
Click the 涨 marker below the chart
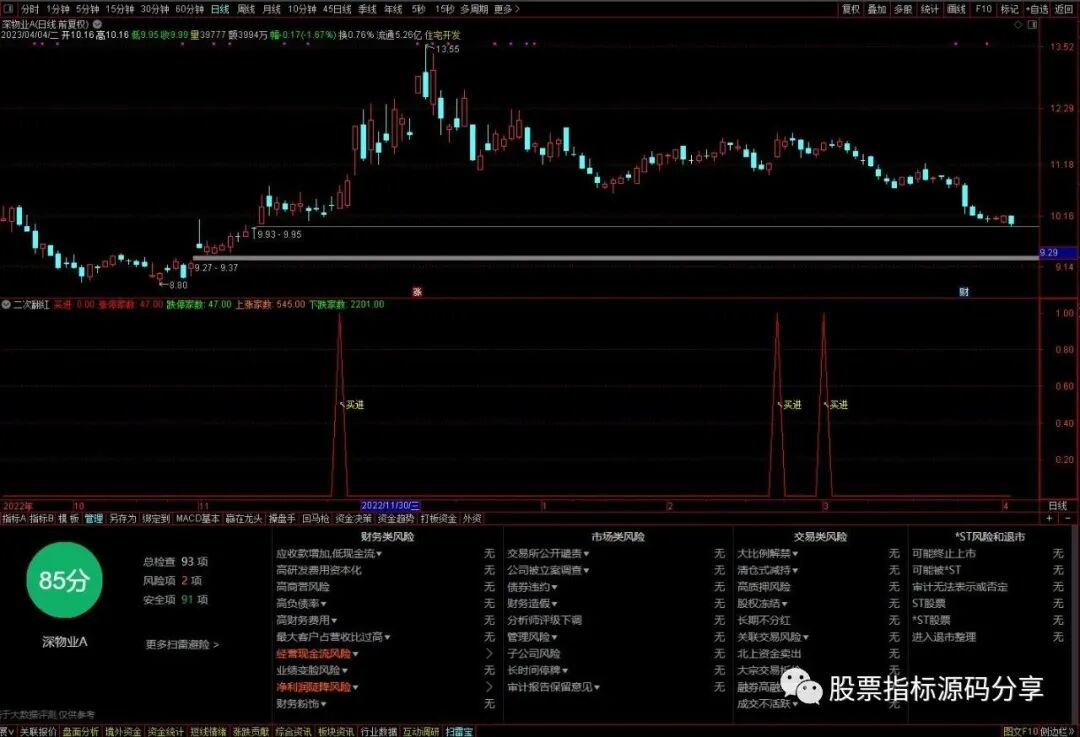(x=417, y=292)
